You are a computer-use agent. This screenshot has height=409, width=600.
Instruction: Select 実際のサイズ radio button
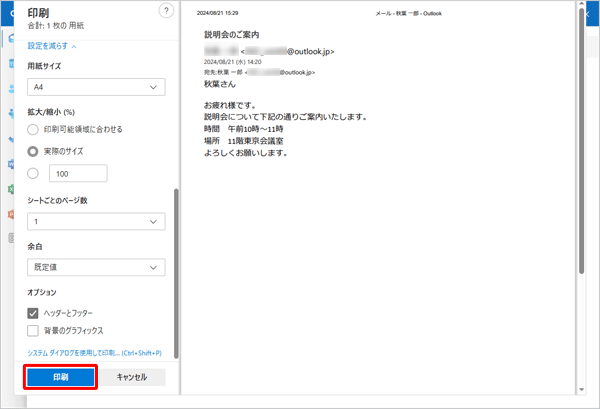pyautogui.click(x=33, y=152)
